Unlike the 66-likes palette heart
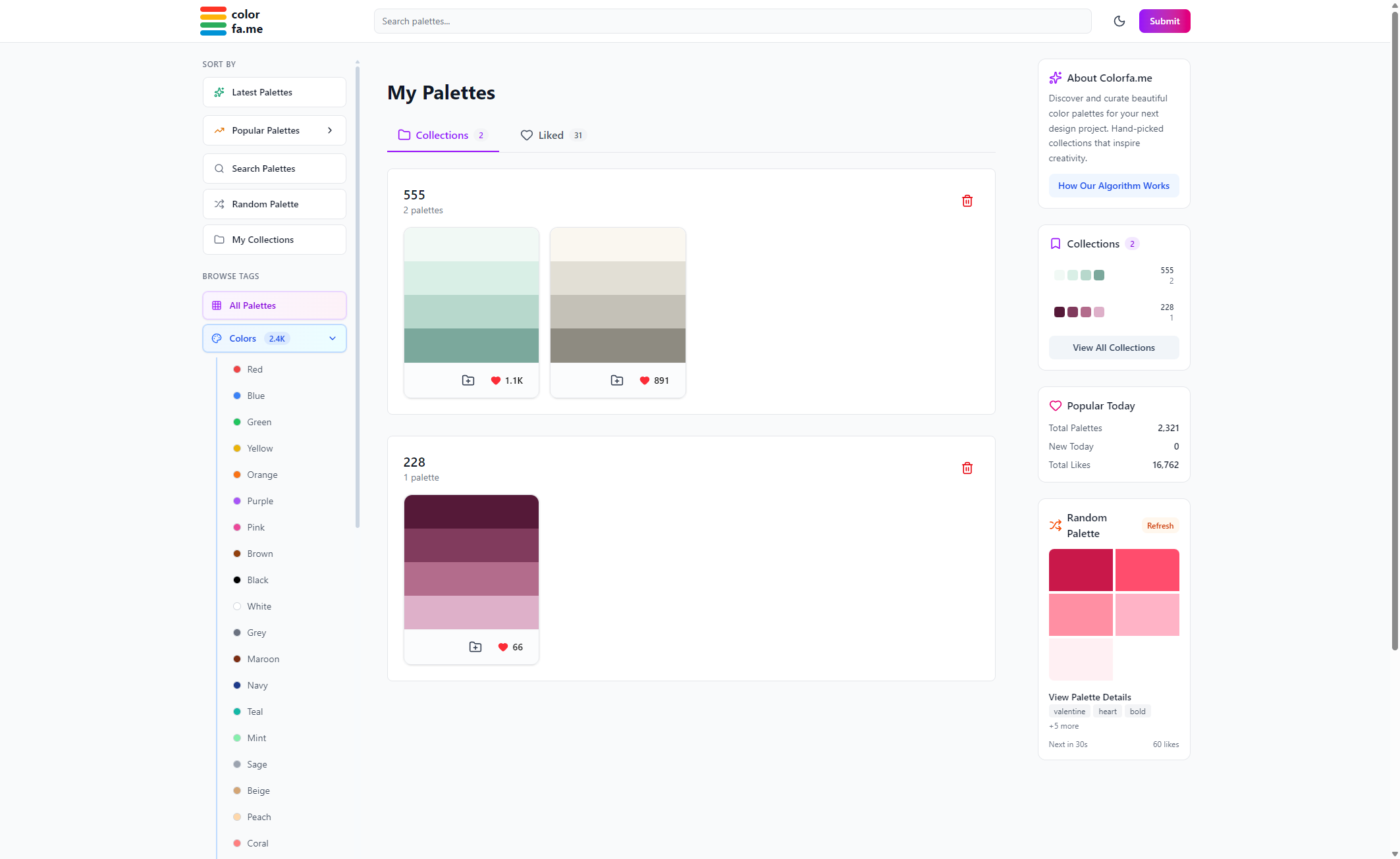Viewport: 1400px width, 859px height. 503,646
